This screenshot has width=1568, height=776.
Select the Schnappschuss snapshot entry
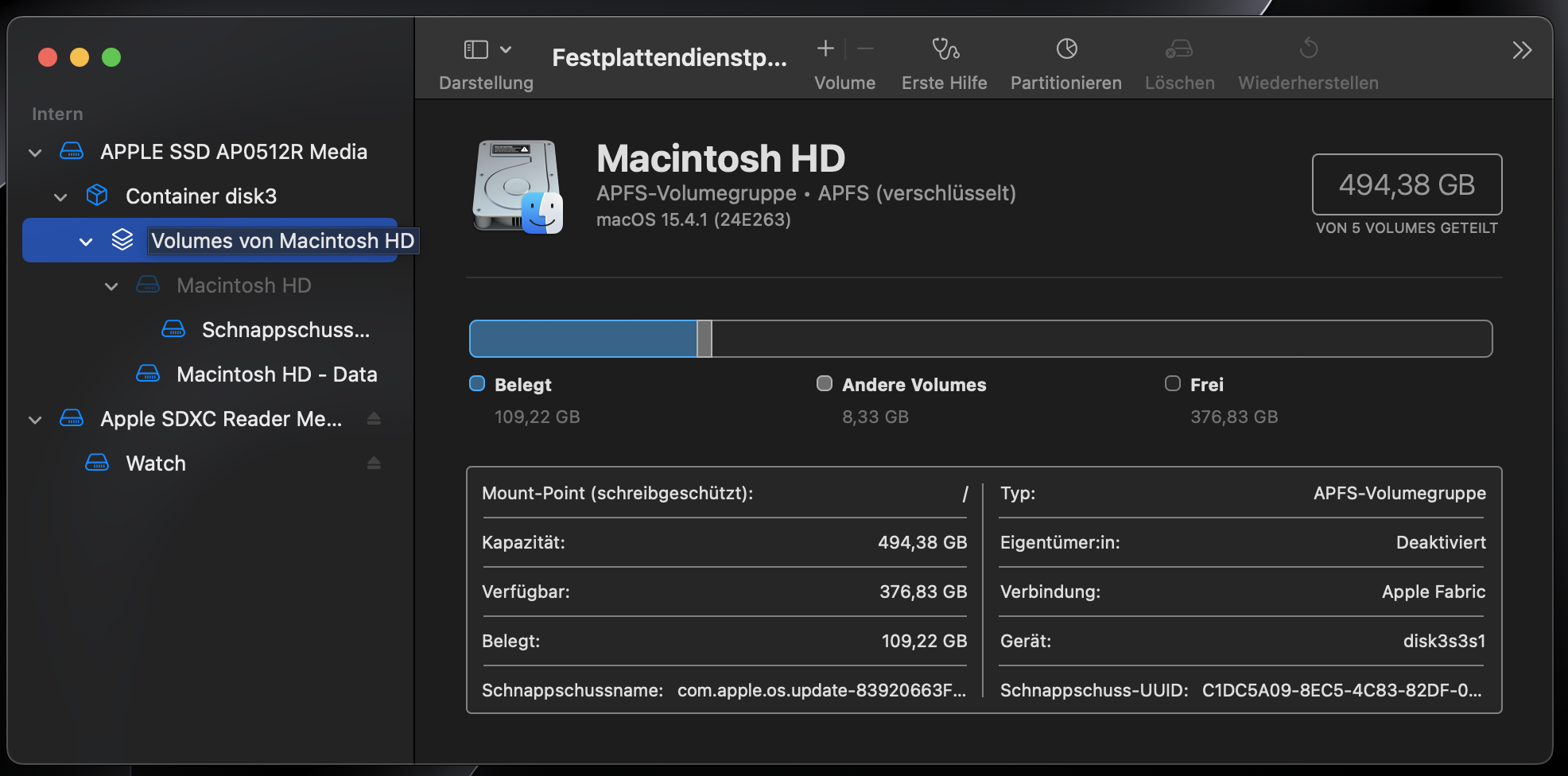(285, 330)
